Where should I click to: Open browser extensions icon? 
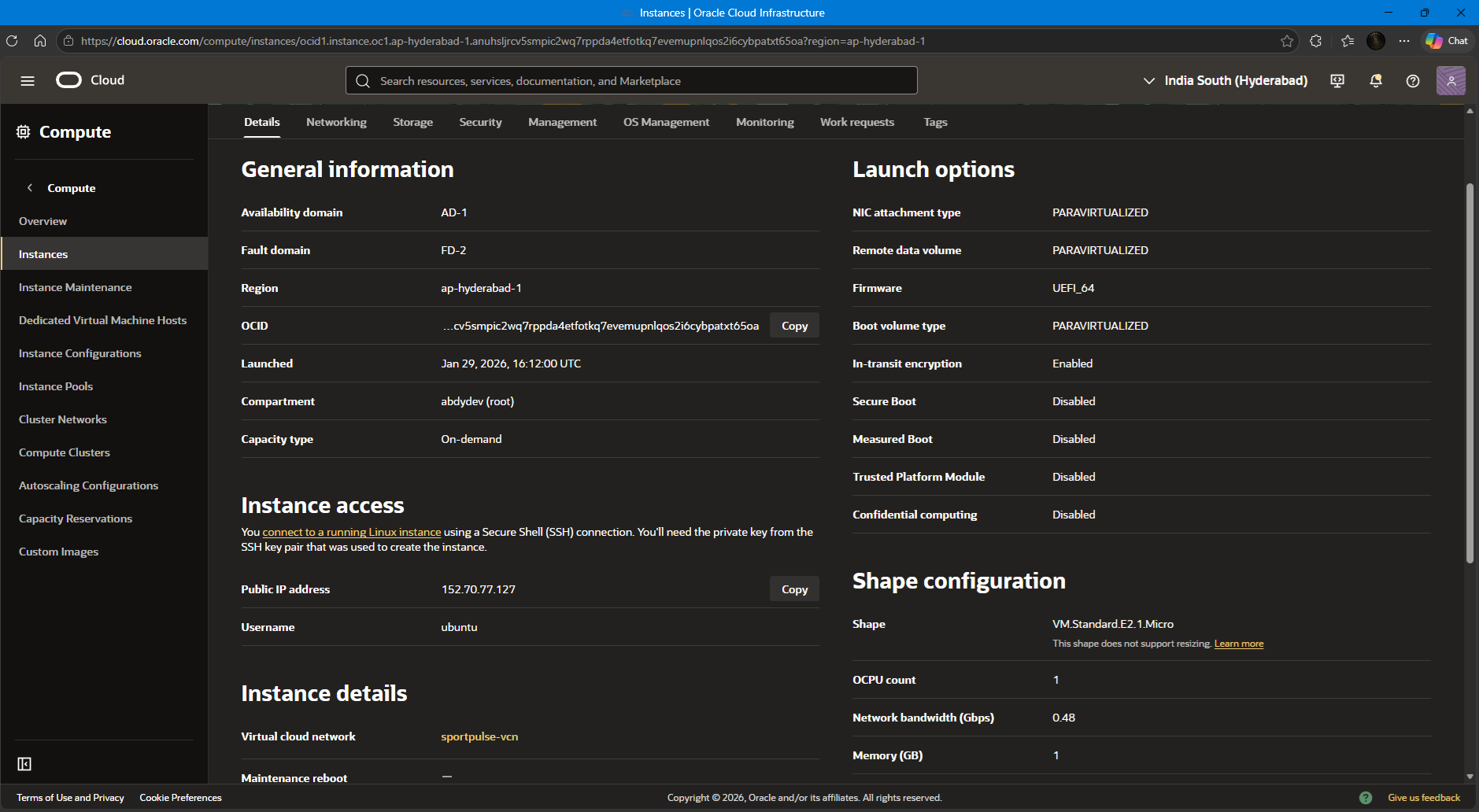point(1315,41)
